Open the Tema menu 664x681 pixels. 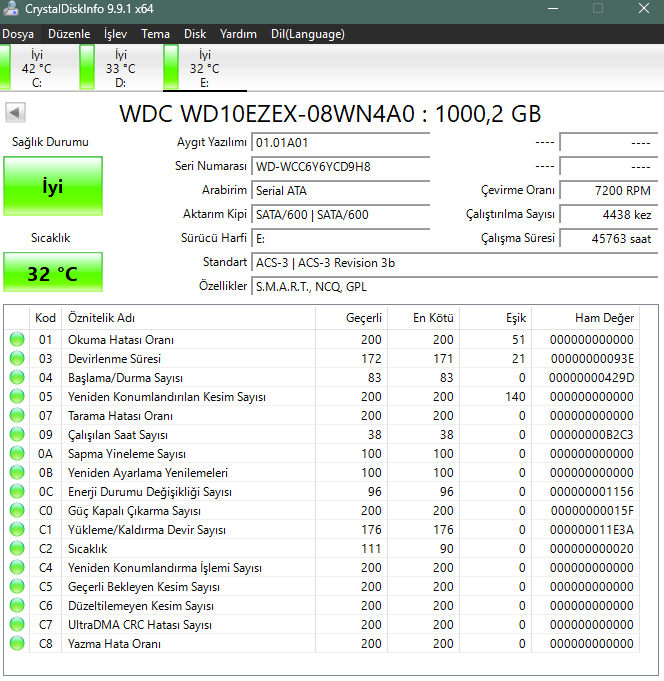coord(155,34)
